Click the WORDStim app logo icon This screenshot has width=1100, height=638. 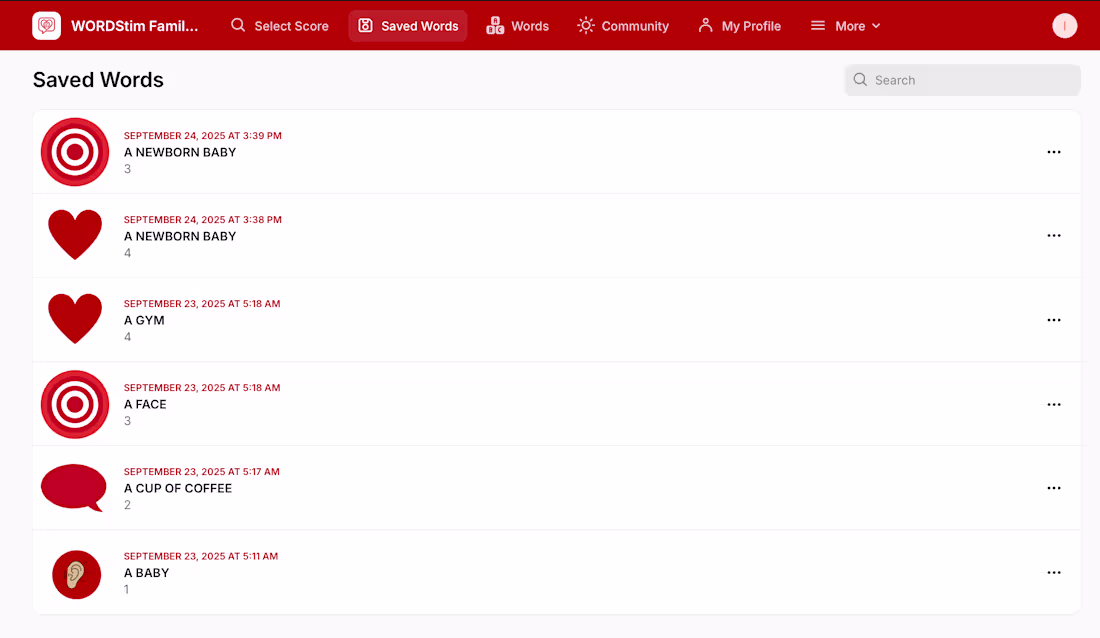pyautogui.click(x=46, y=26)
